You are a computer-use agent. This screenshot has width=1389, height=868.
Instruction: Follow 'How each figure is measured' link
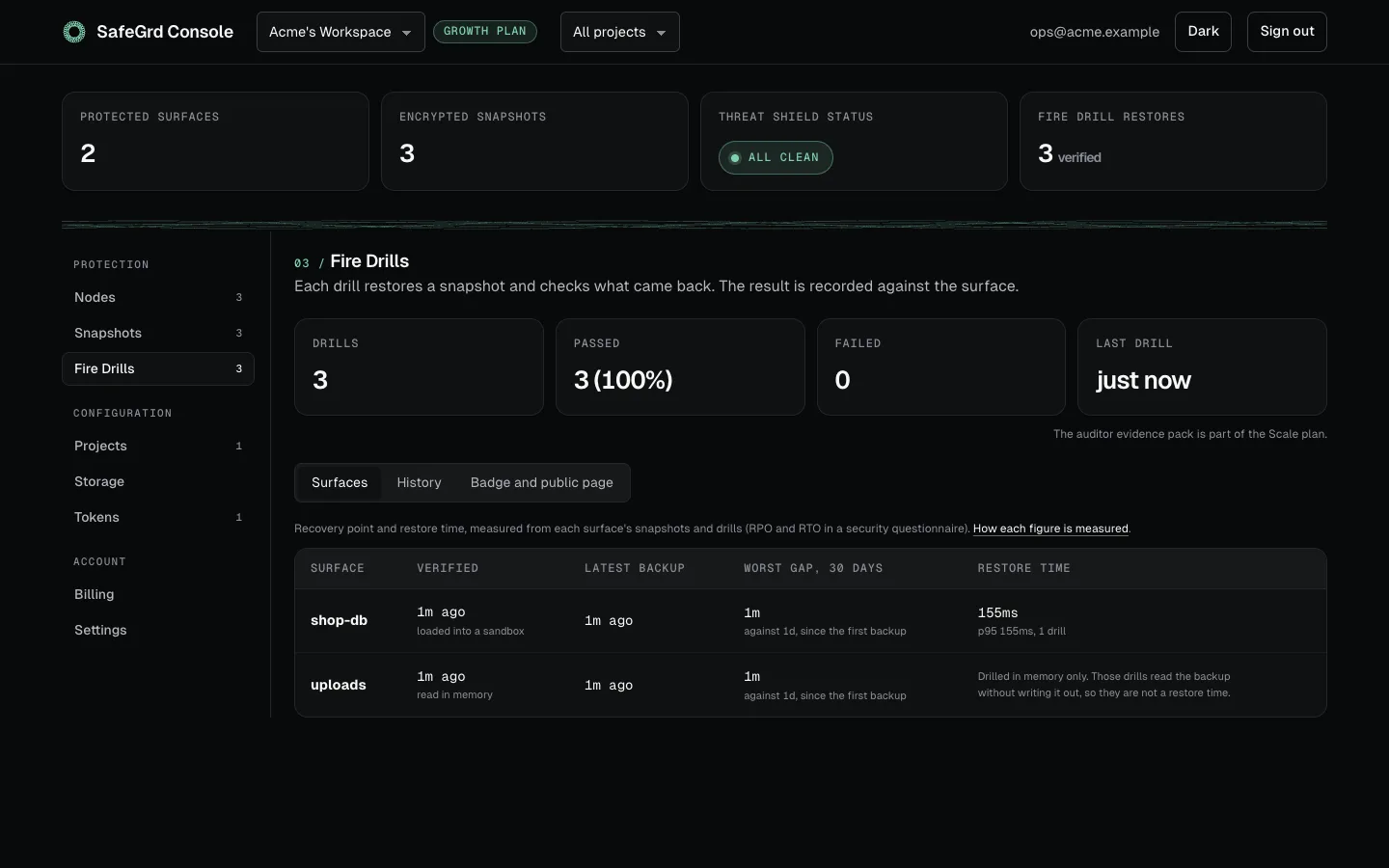coord(1050,529)
